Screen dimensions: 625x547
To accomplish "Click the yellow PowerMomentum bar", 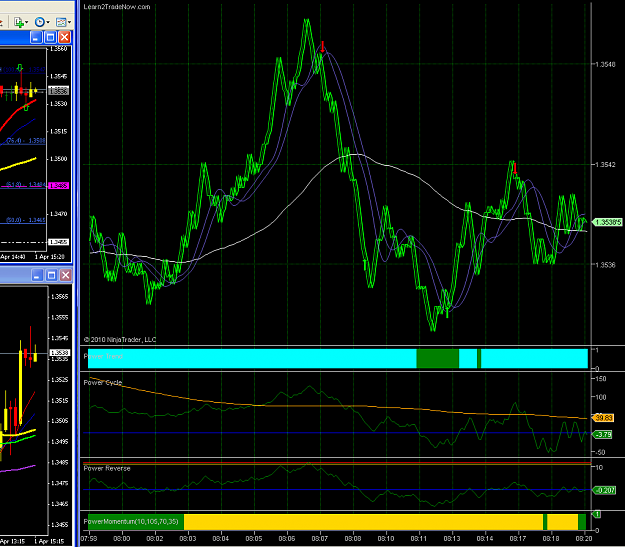I will point(363,522).
